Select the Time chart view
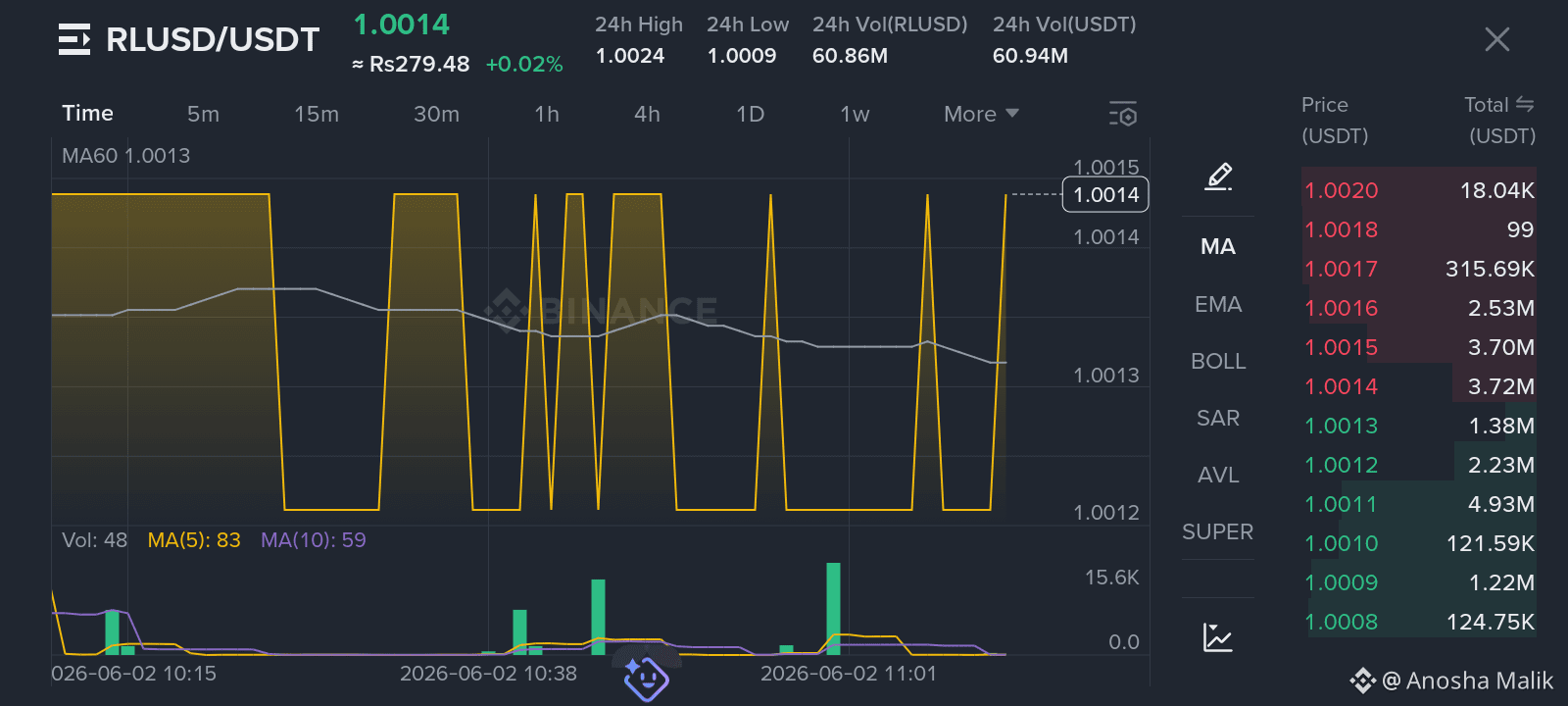The image size is (1568, 706). (x=87, y=113)
